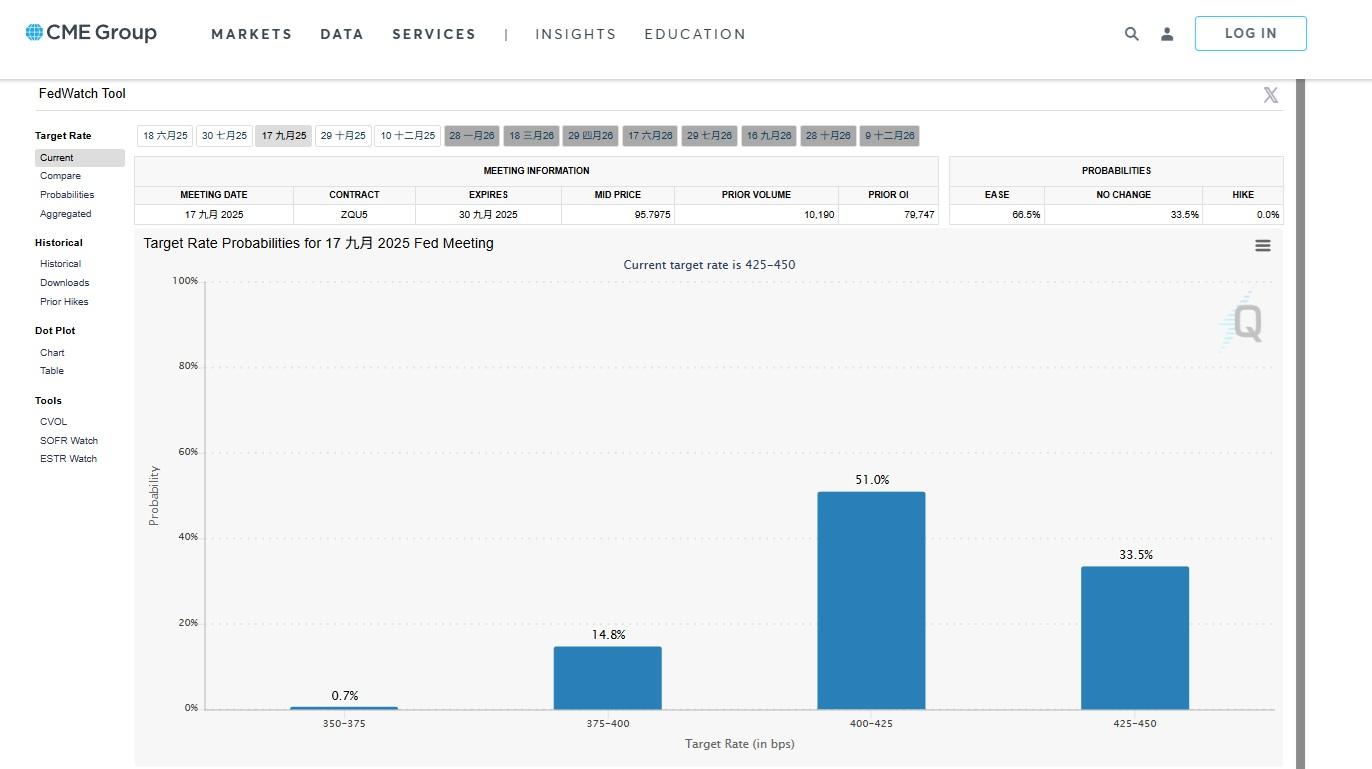Click the Q watermark logo on chart
Screen dimensions: 1372x769
1243,322
